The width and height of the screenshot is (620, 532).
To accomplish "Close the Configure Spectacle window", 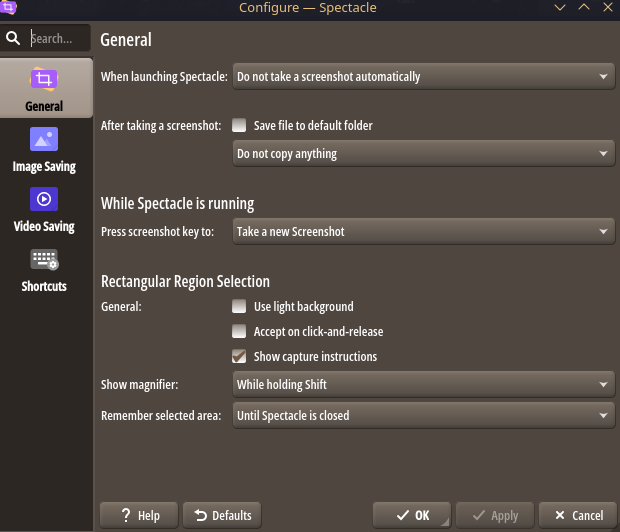I will coord(608,7).
